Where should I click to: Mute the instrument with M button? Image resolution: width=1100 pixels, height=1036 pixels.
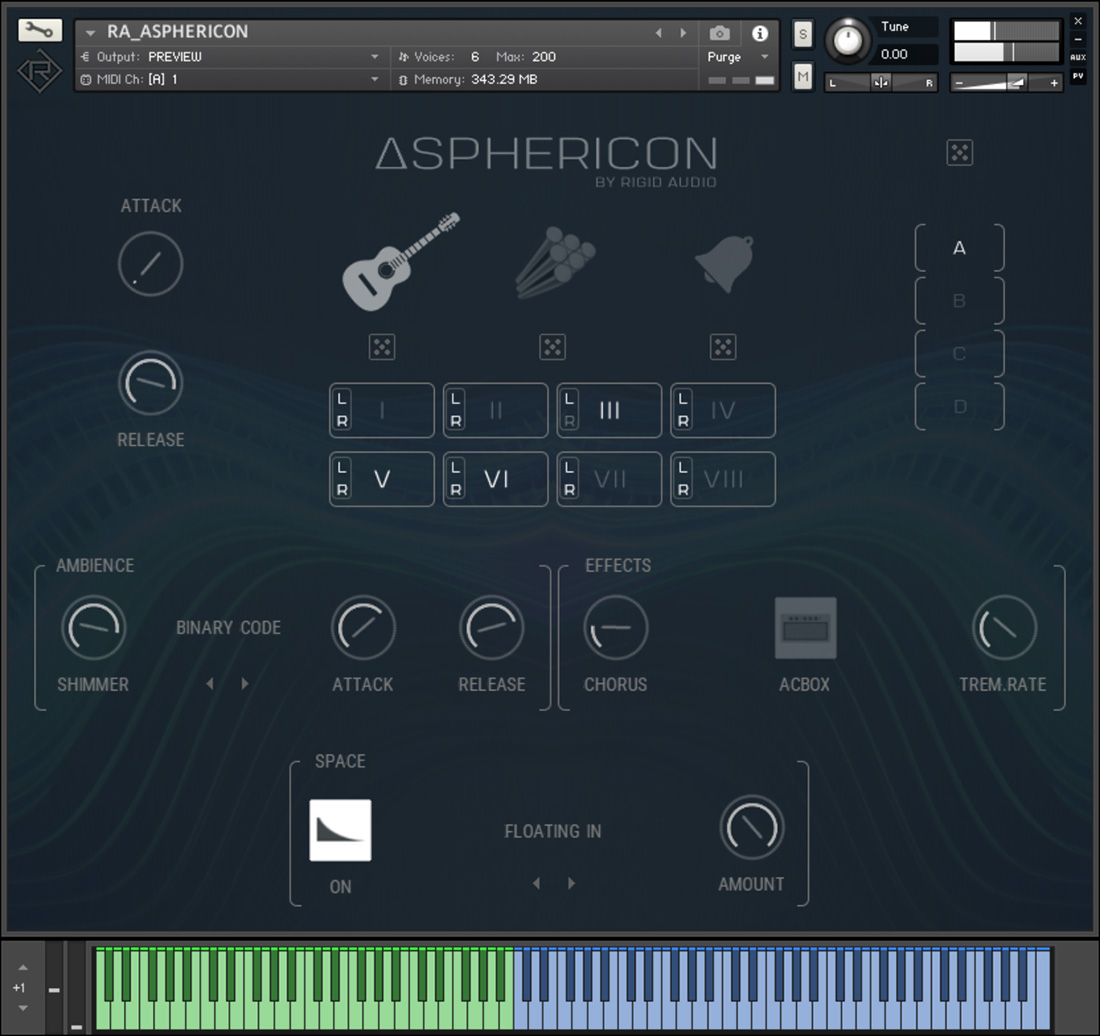(803, 76)
